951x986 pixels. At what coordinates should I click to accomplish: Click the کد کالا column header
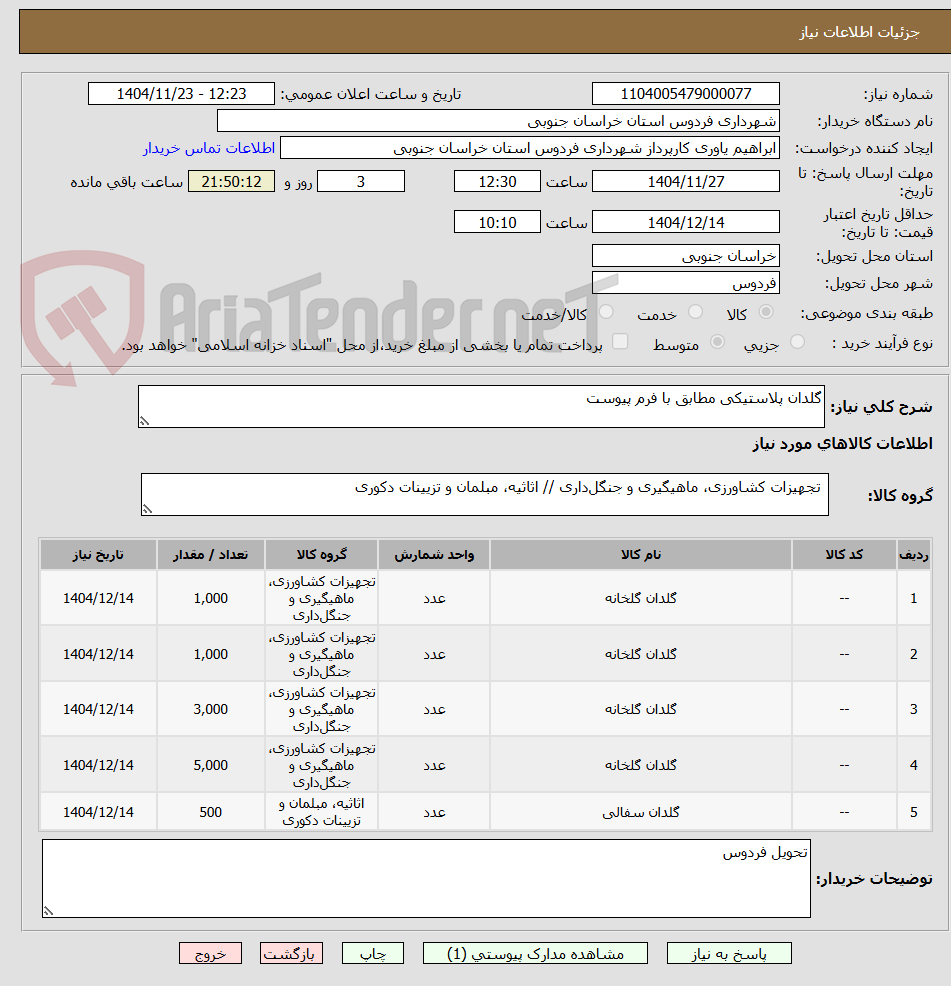844,555
